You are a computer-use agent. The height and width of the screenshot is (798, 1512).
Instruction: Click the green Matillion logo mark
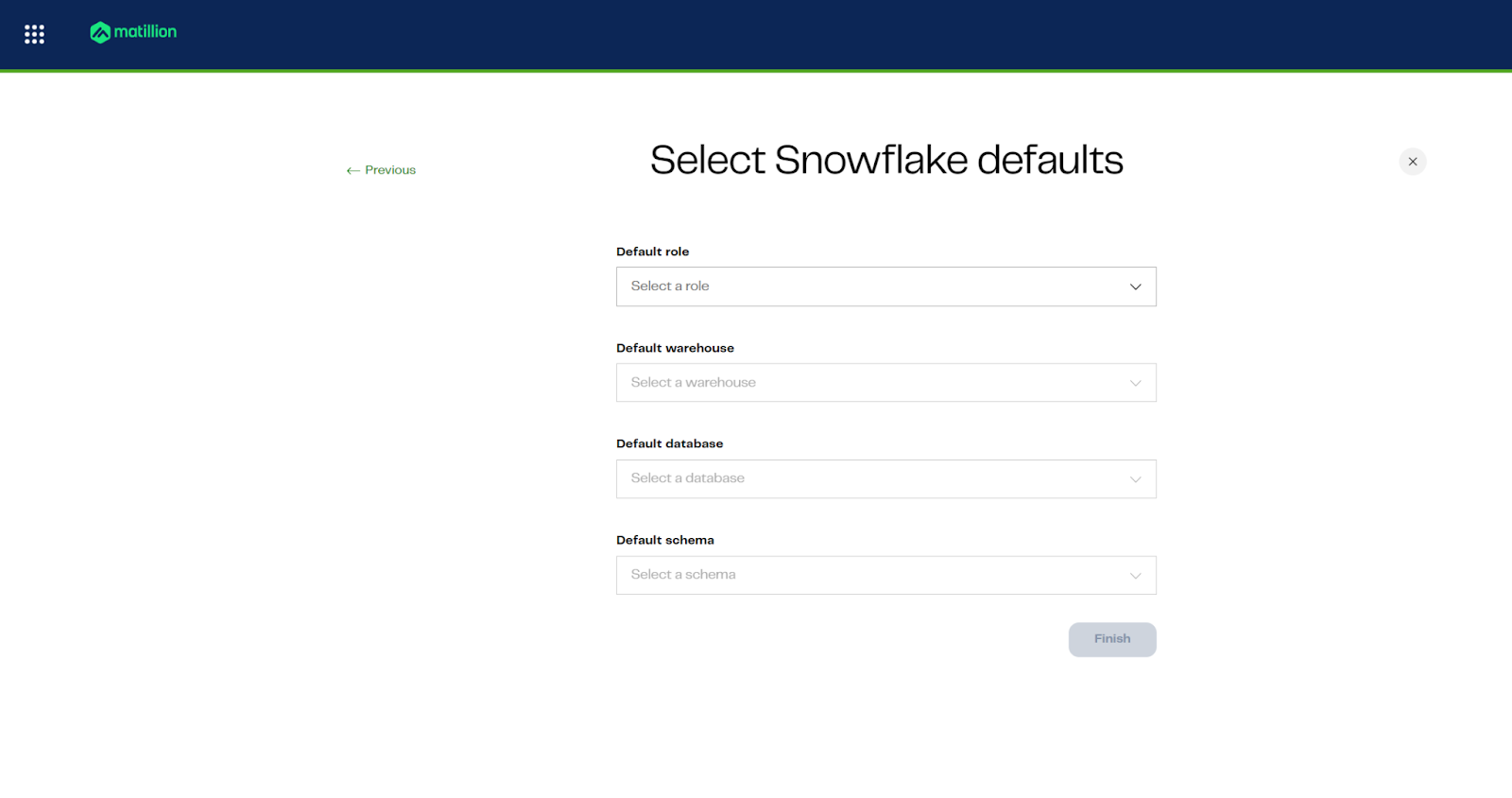point(100,33)
